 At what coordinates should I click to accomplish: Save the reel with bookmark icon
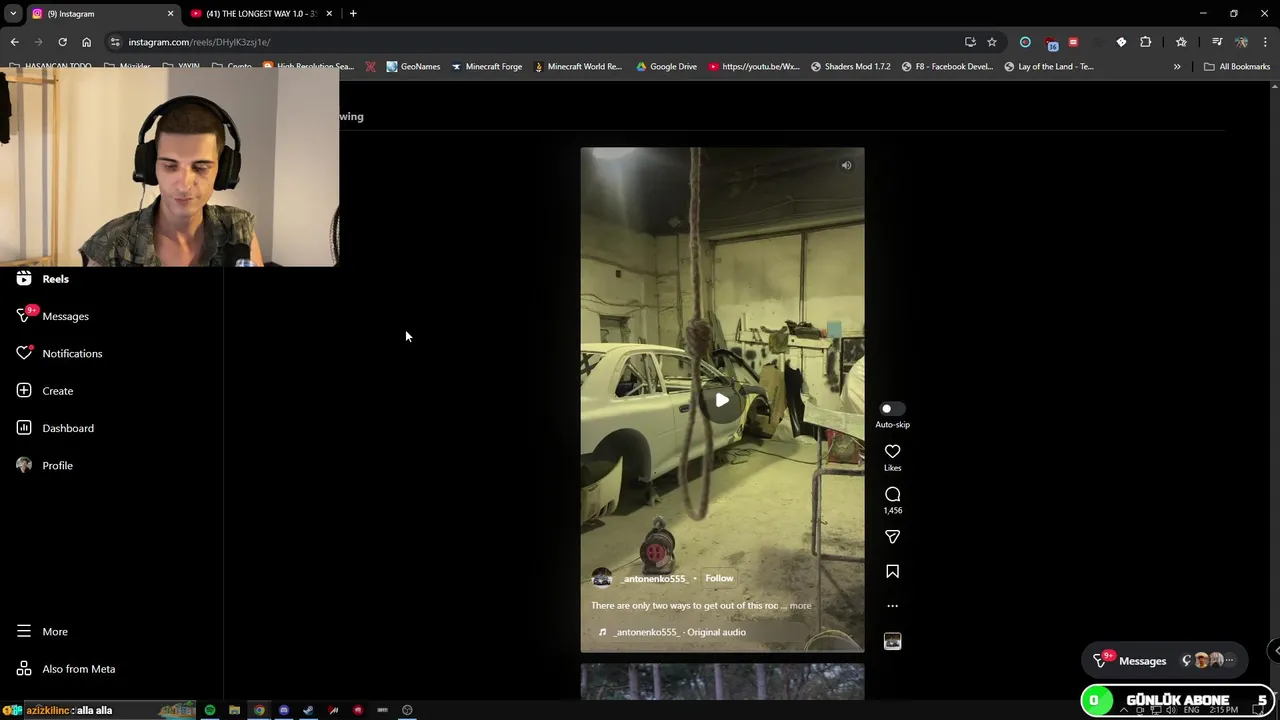tap(892, 572)
